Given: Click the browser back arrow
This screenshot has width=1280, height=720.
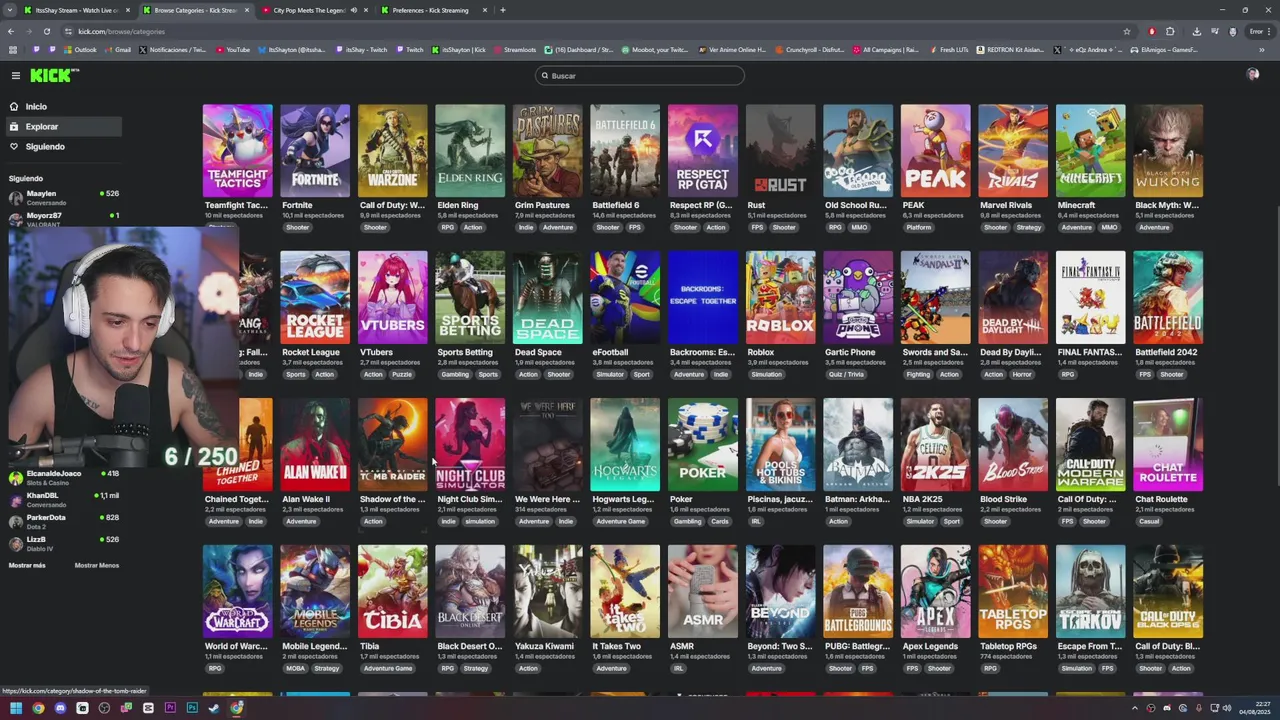Looking at the screenshot, I should coord(12,31).
